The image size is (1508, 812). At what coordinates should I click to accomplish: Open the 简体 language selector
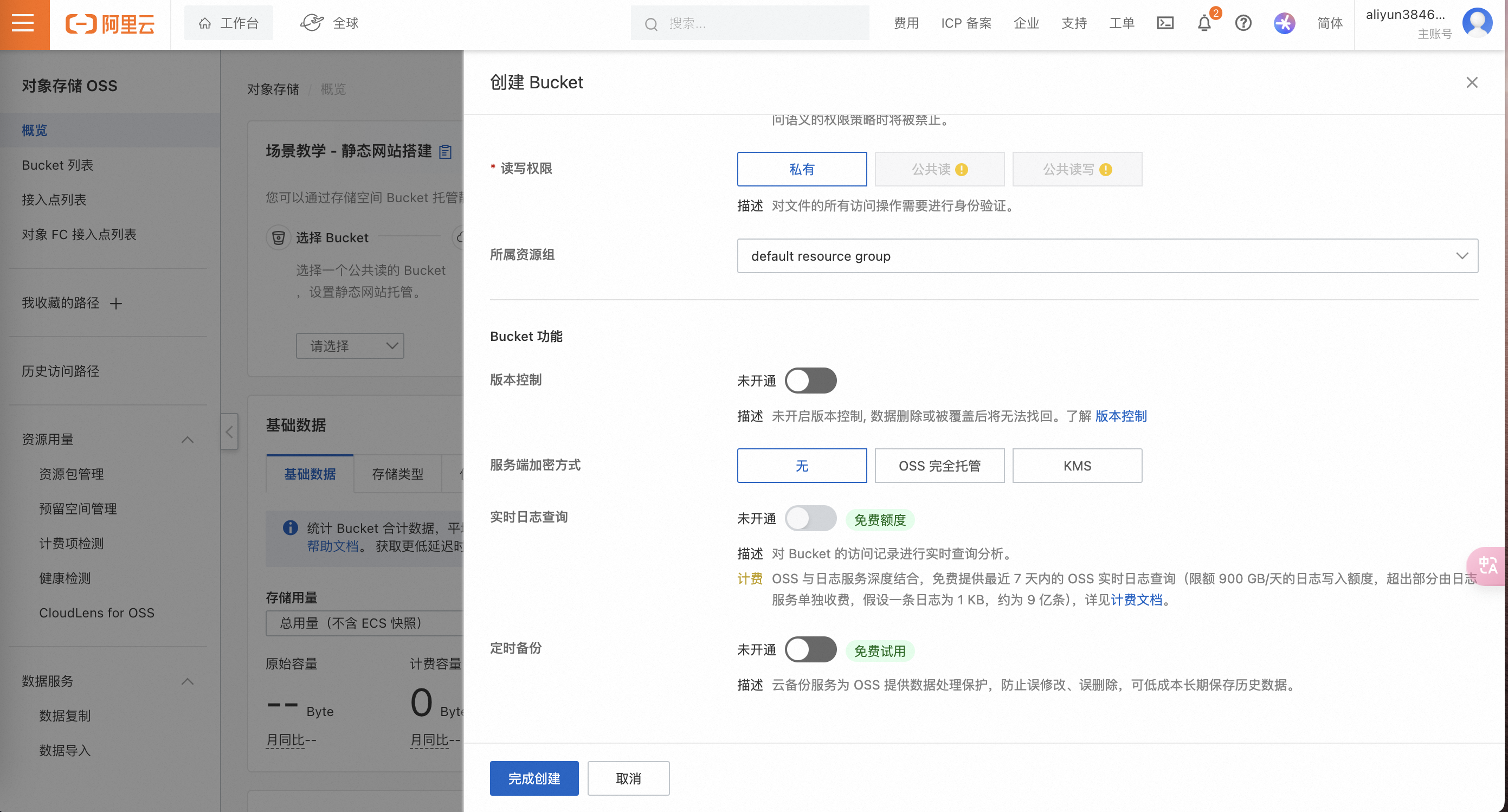1330,23
